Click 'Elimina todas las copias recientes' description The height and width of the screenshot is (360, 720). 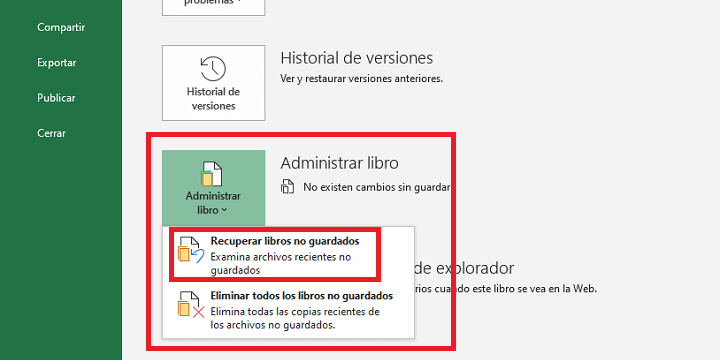tap(295, 318)
